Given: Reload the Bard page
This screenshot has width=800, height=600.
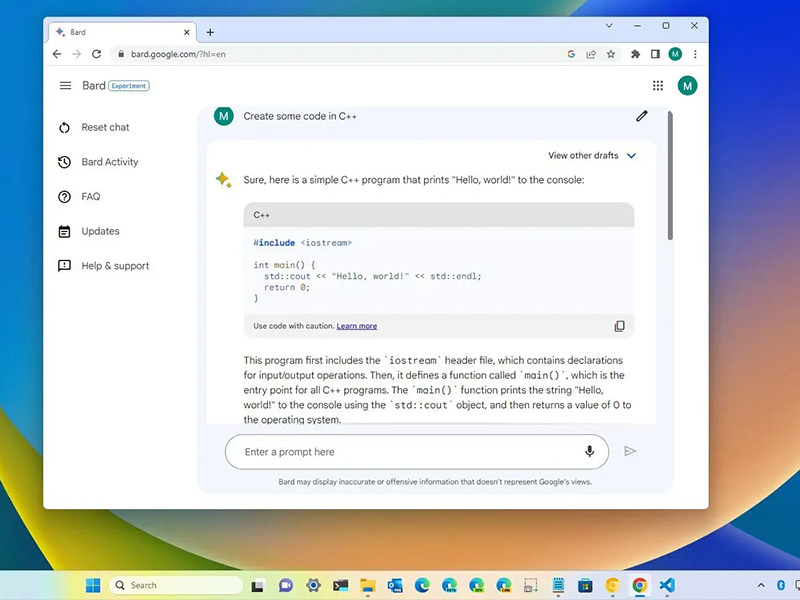Looking at the screenshot, I should click(x=96, y=54).
